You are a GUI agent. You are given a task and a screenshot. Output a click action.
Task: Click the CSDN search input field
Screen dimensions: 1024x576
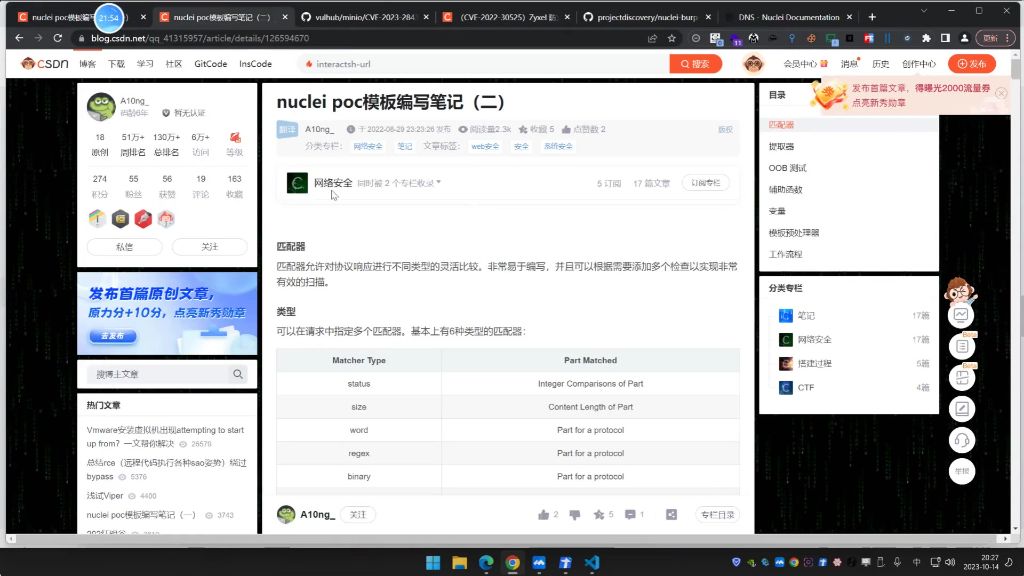(483, 63)
